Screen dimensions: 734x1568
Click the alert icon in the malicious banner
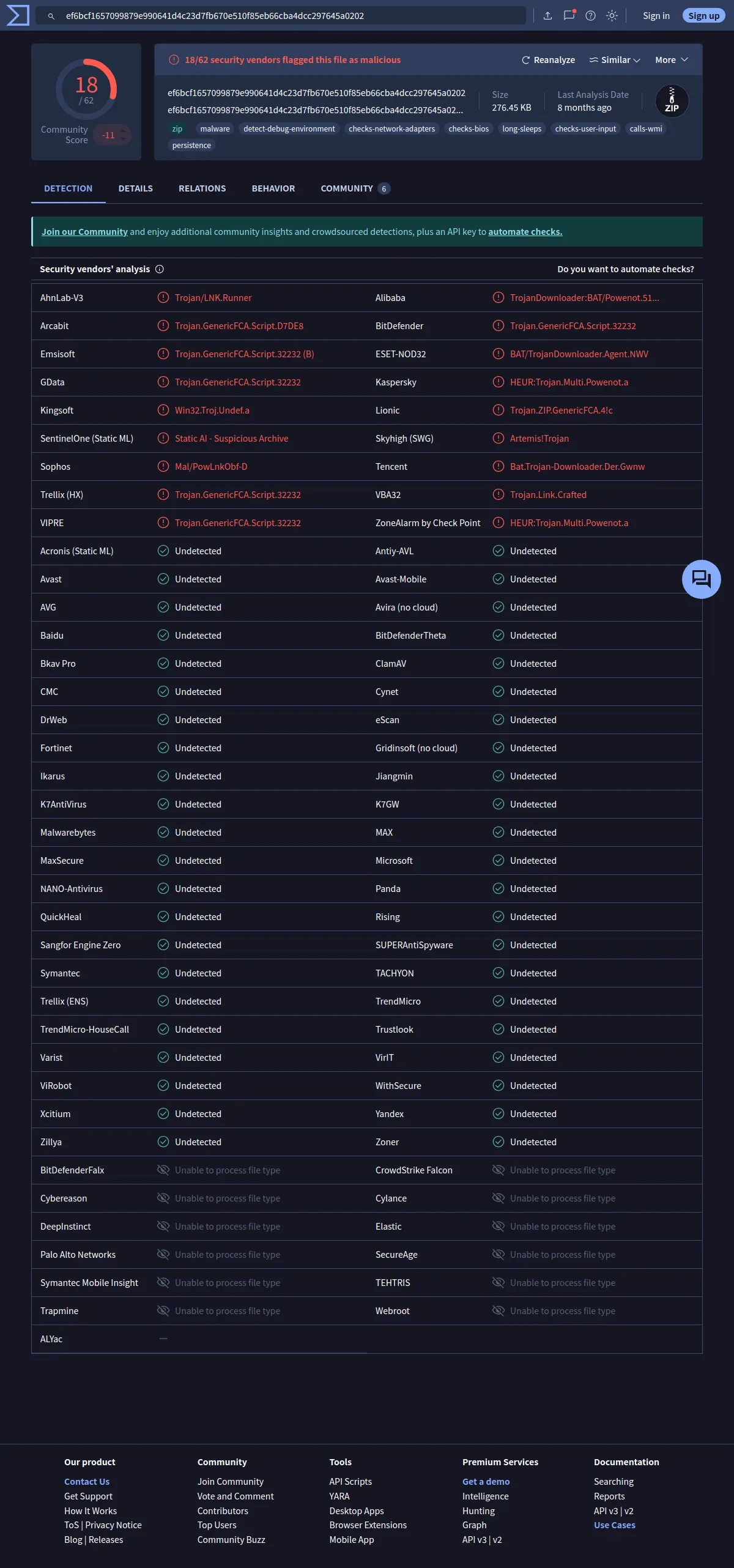pyautogui.click(x=174, y=60)
